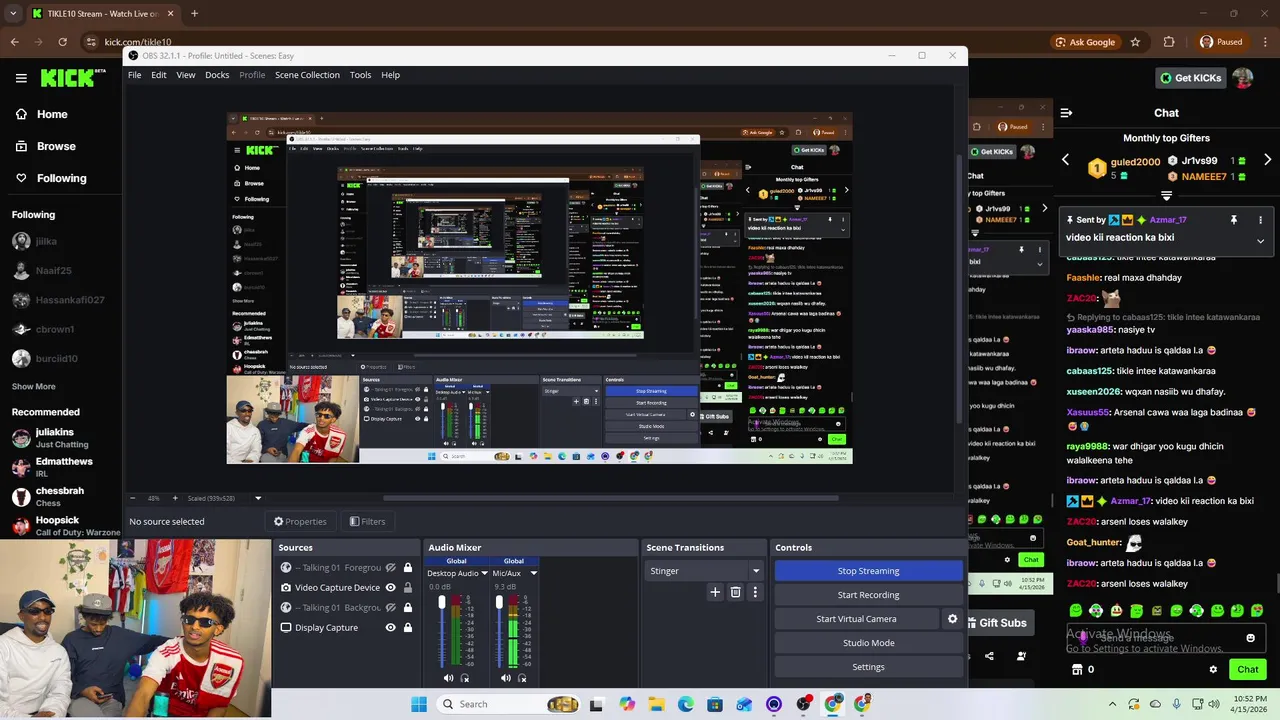
Task: Bookmark page with star icon
Action: (1135, 42)
